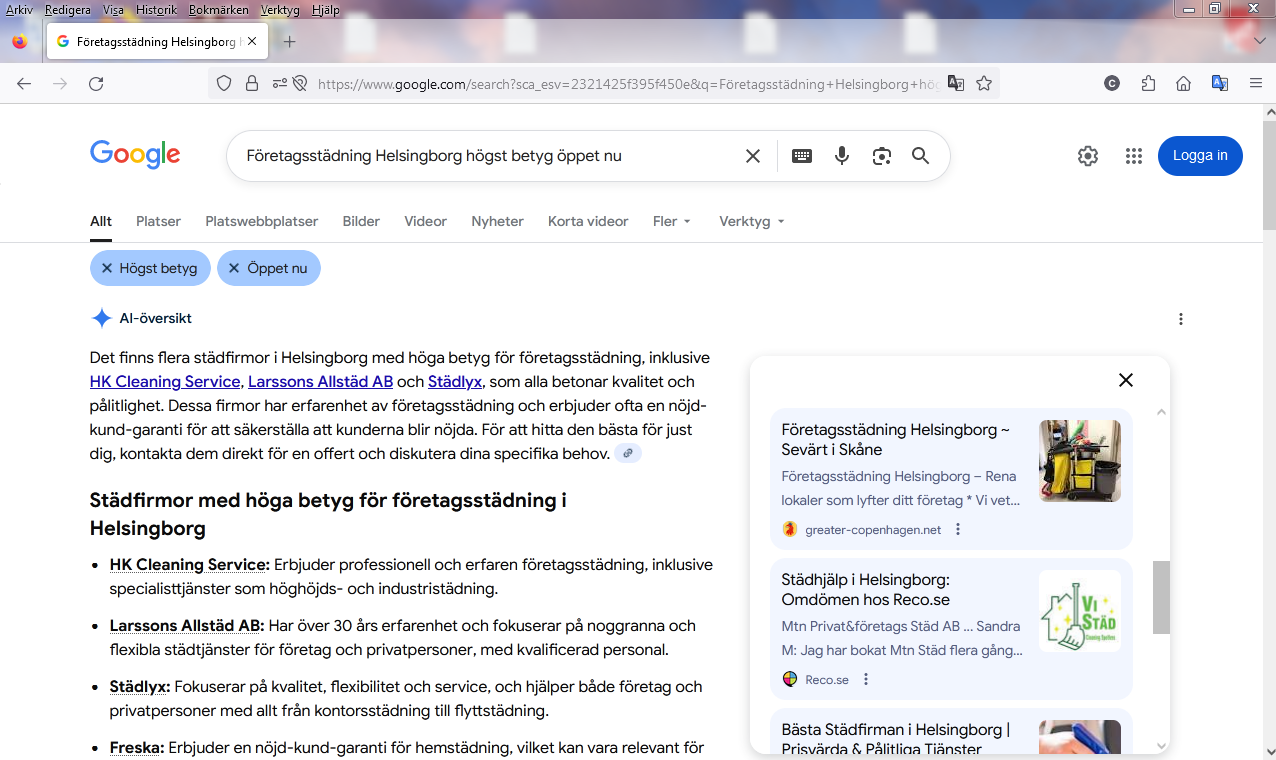The width and height of the screenshot is (1276, 760).
Task: Open the Firefox hamburger application menu
Action: coord(1255,84)
